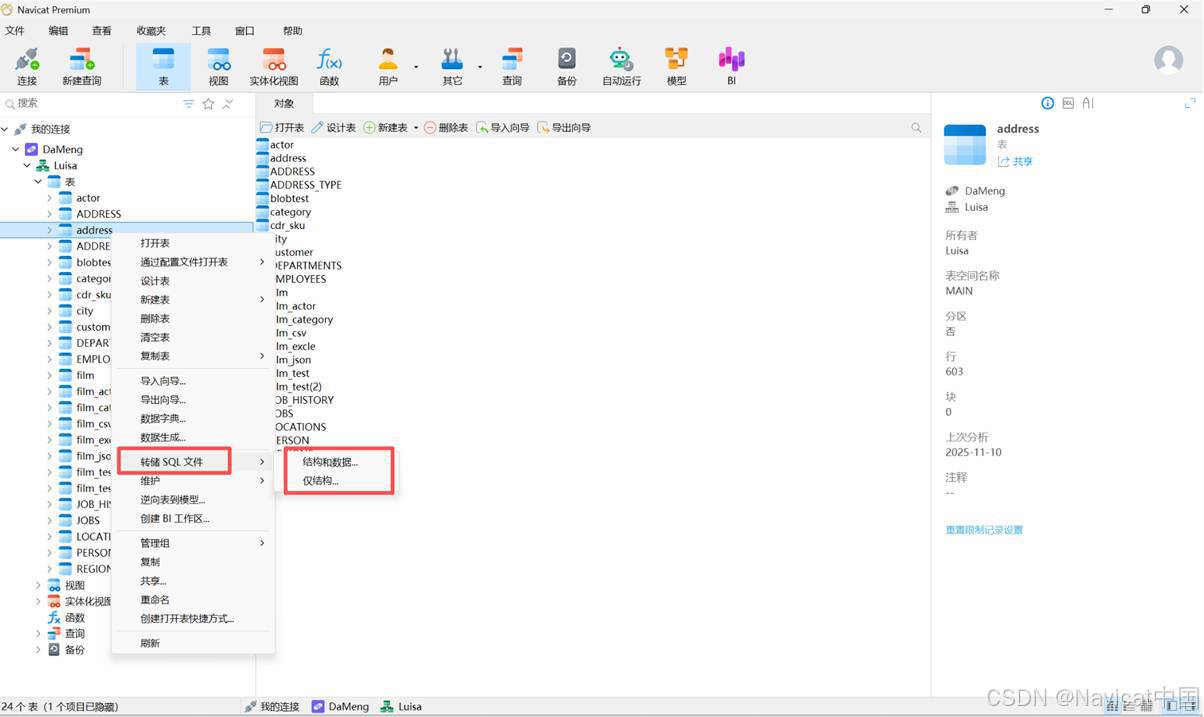
Task: Click the collapse icon next to the star
Action: click(228, 104)
